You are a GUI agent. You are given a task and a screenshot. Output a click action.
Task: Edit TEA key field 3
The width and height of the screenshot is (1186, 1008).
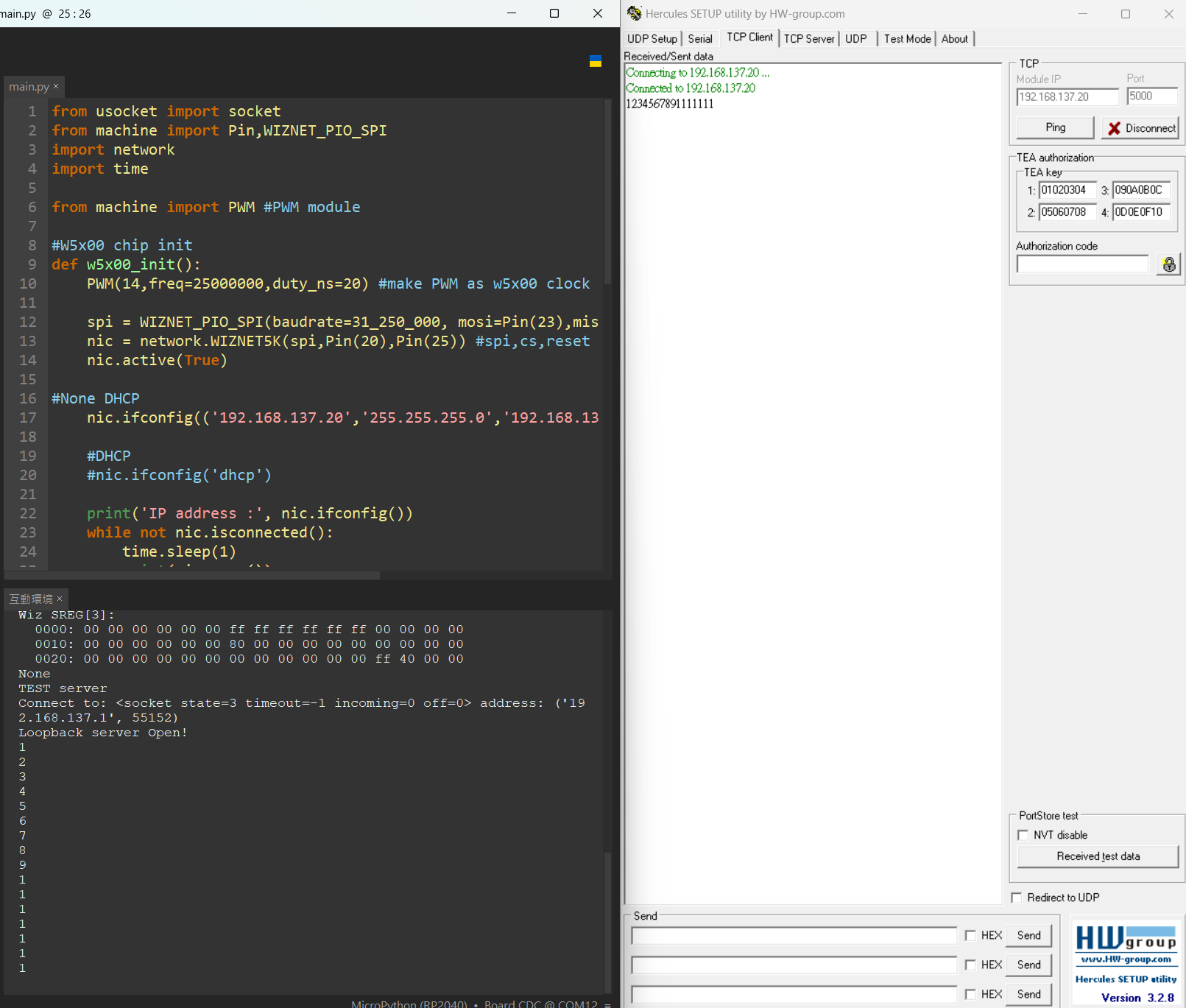(x=1141, y=190)
